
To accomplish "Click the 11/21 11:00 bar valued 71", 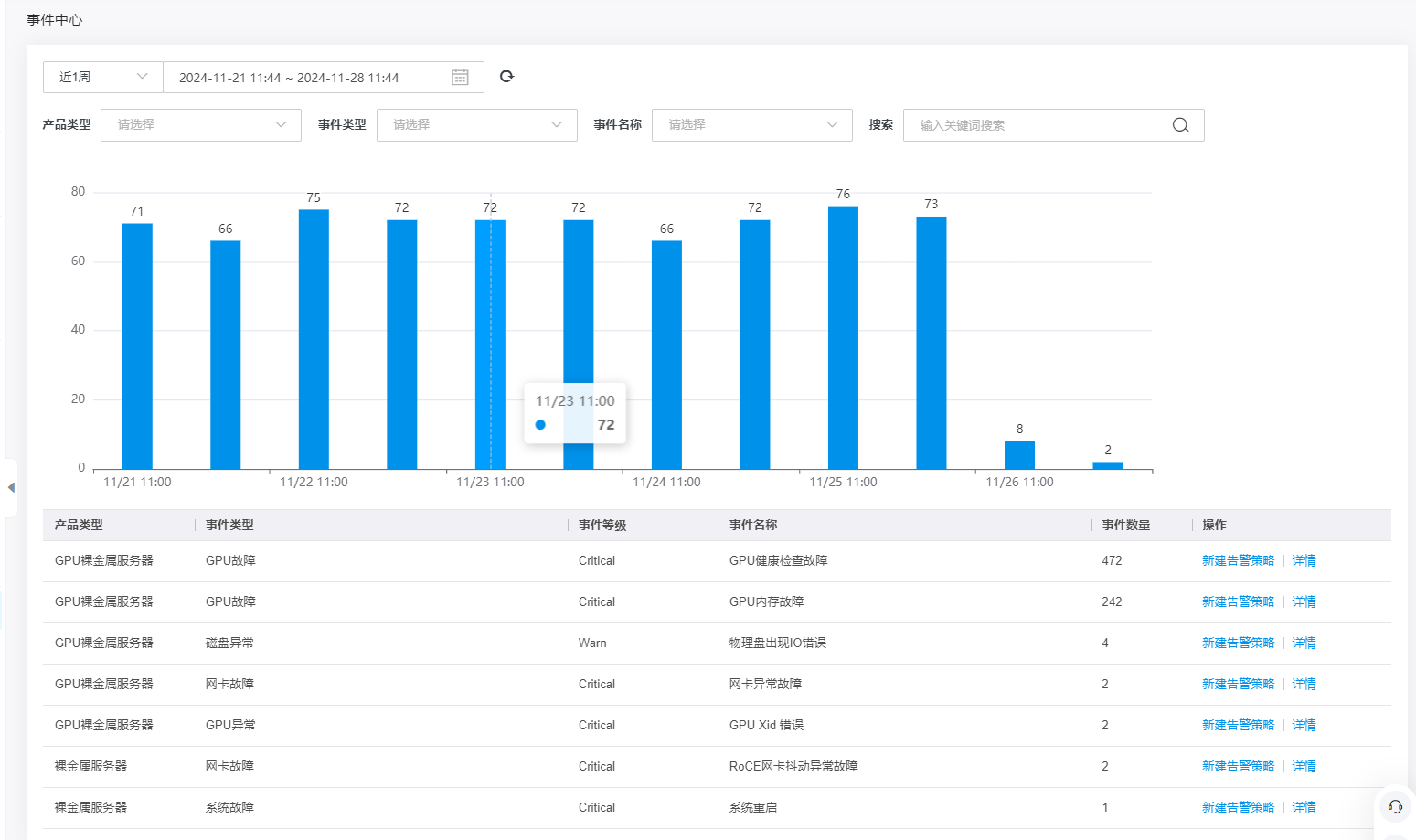I will point(137,347).
